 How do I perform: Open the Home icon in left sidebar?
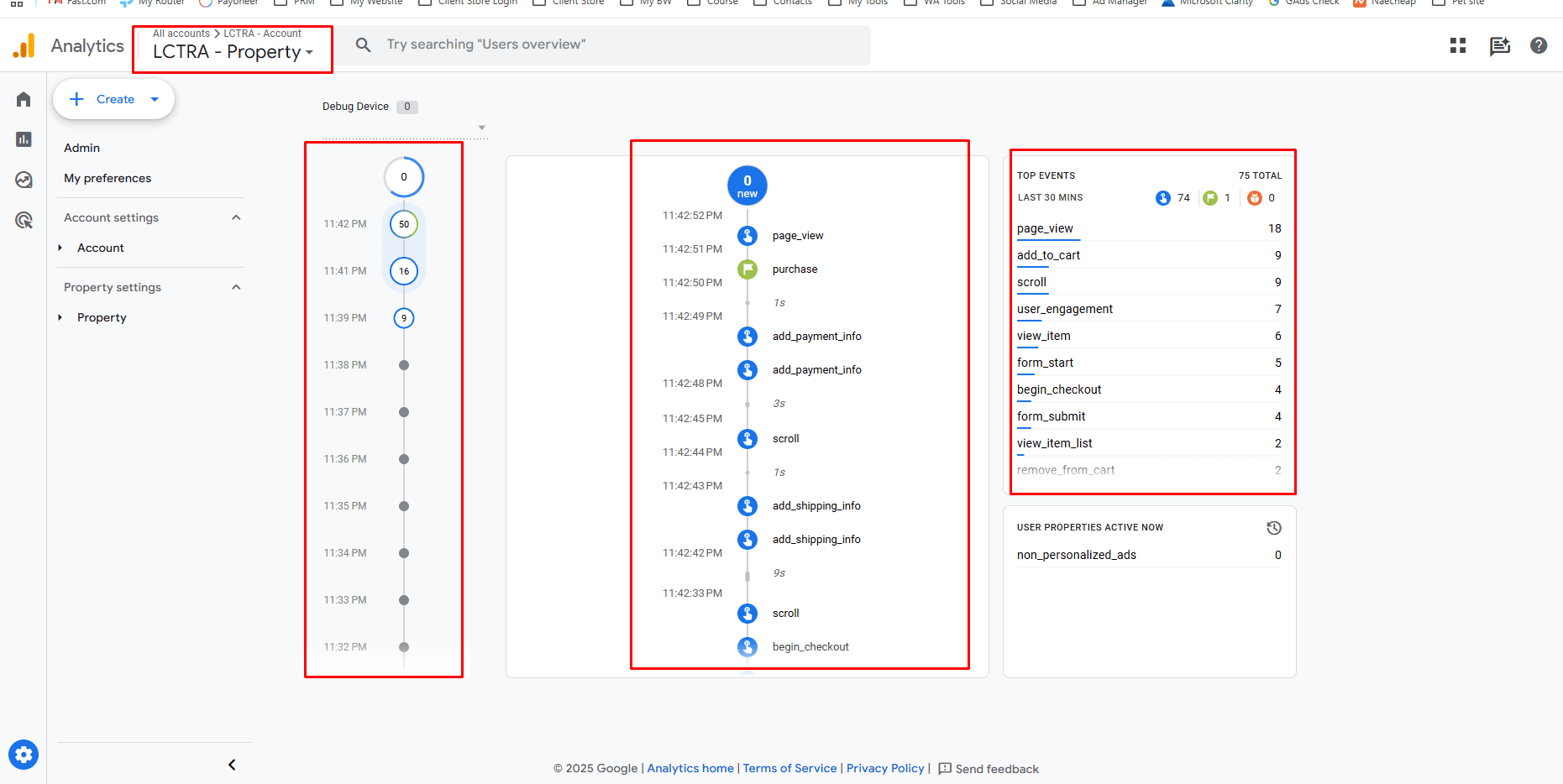pos(24,100)
